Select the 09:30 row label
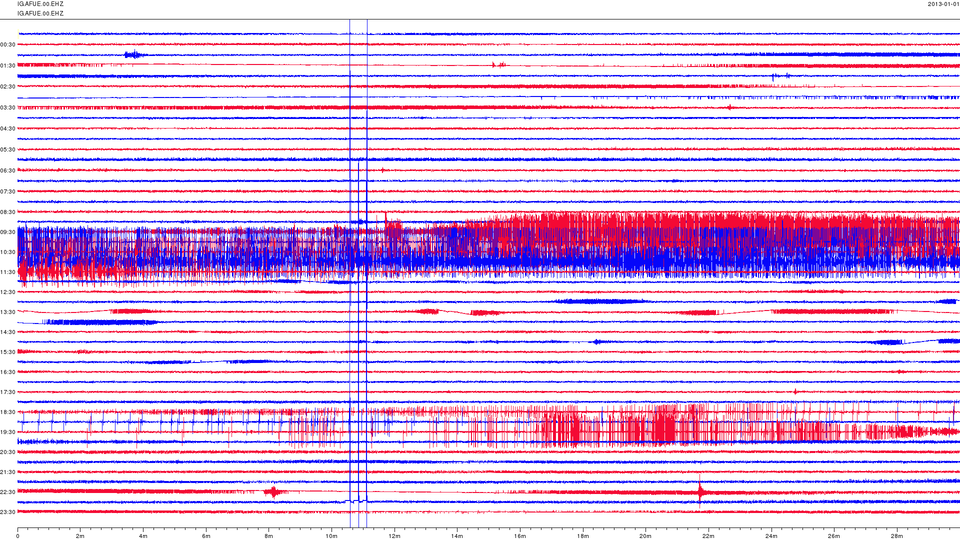Viewport: 960px width, 540px height. [x=8, y=232]
